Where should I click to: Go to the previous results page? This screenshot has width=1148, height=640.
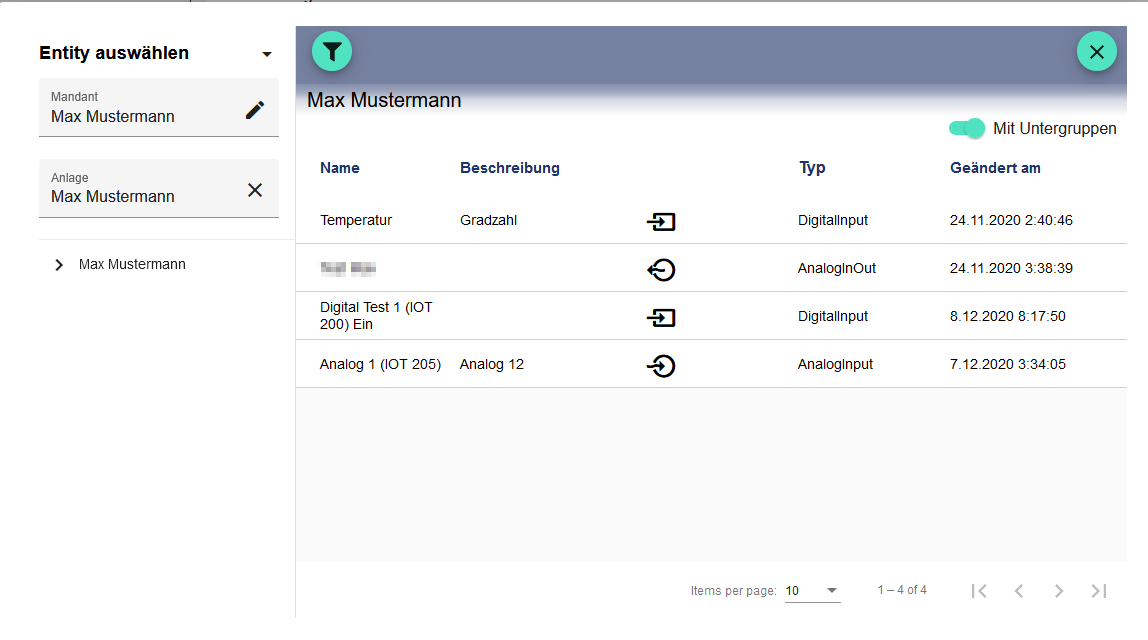tap(1018, 590)
